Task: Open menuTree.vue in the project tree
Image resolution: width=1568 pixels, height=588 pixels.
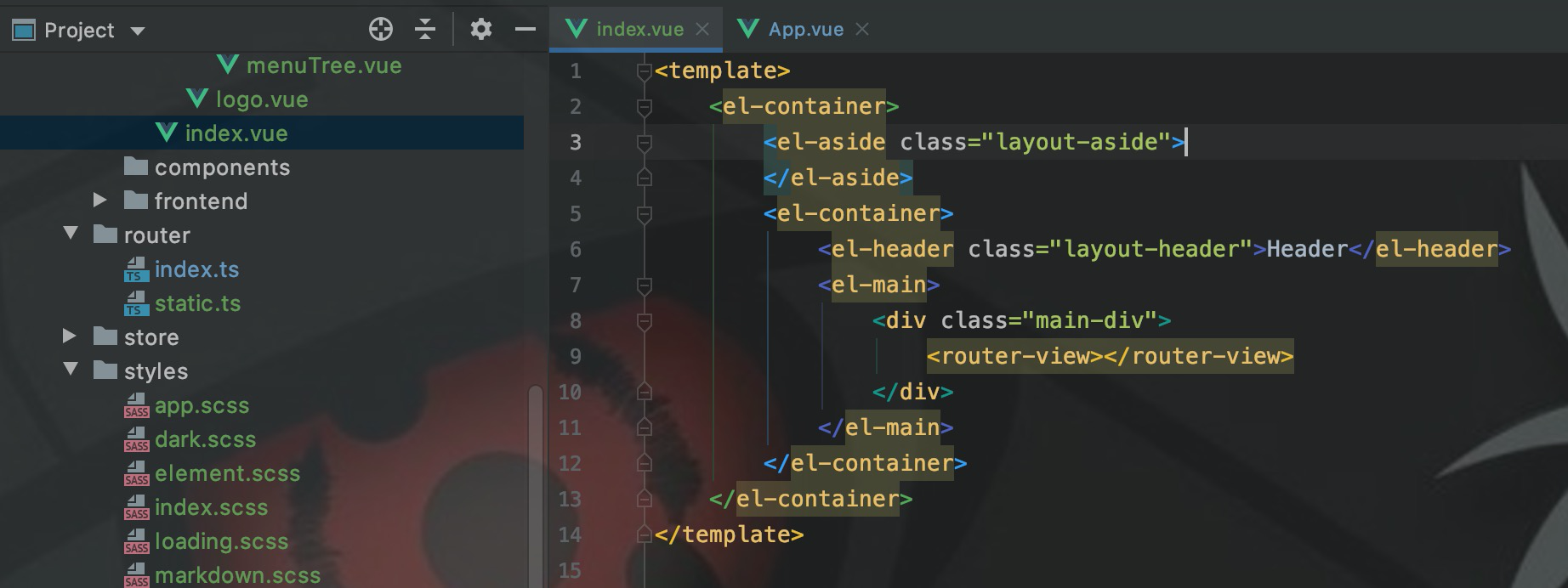Action: (x=324, y=65)
